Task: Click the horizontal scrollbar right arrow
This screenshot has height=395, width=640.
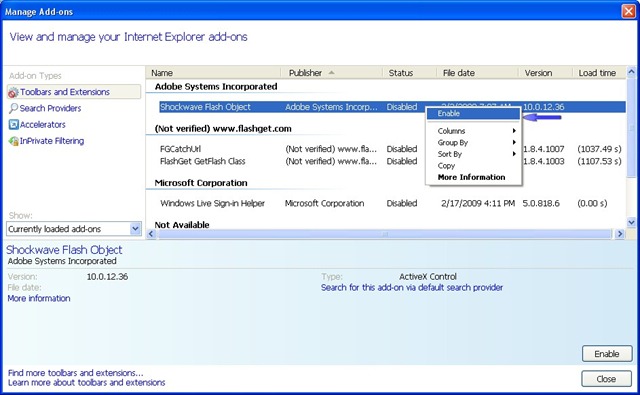Action: (x=620, y=234)
